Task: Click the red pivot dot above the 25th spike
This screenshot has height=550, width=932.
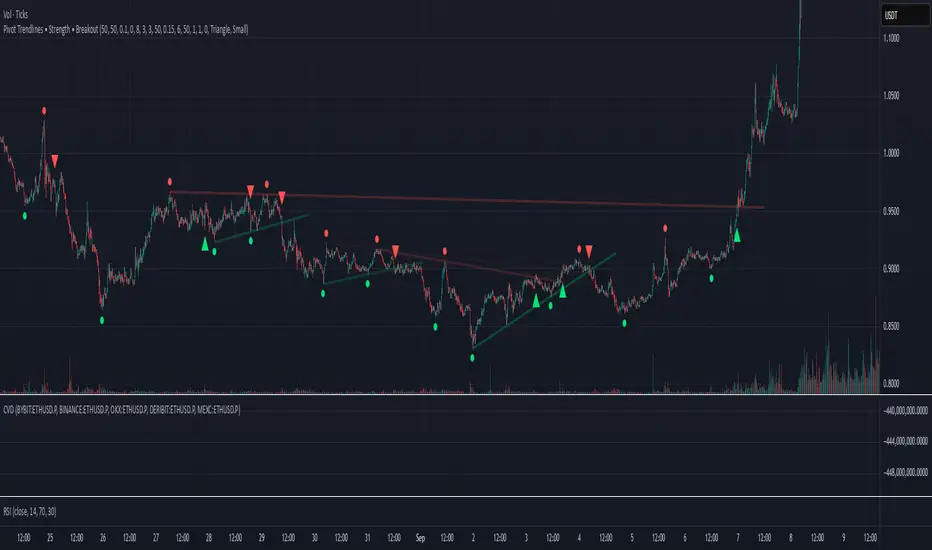Action: (x=44, y=111)
